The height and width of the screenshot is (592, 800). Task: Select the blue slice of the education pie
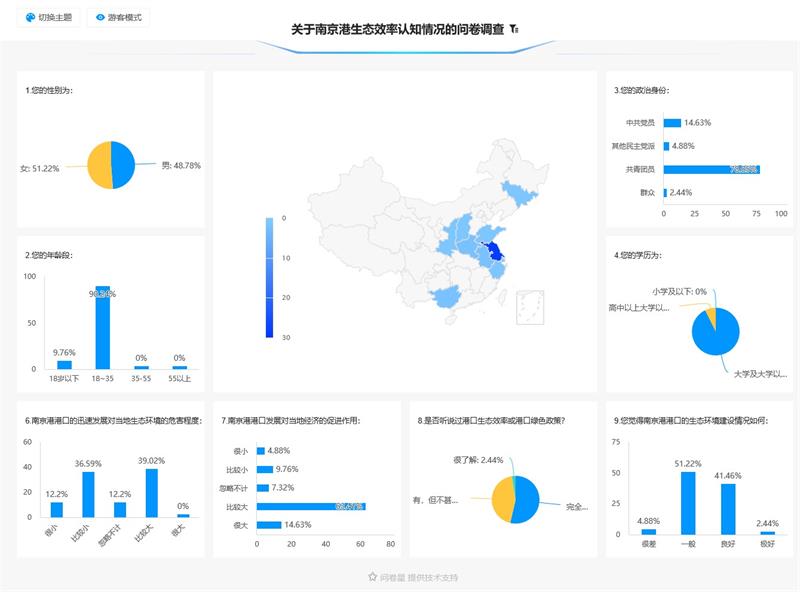pyautogui.click(x=718, y=335)
